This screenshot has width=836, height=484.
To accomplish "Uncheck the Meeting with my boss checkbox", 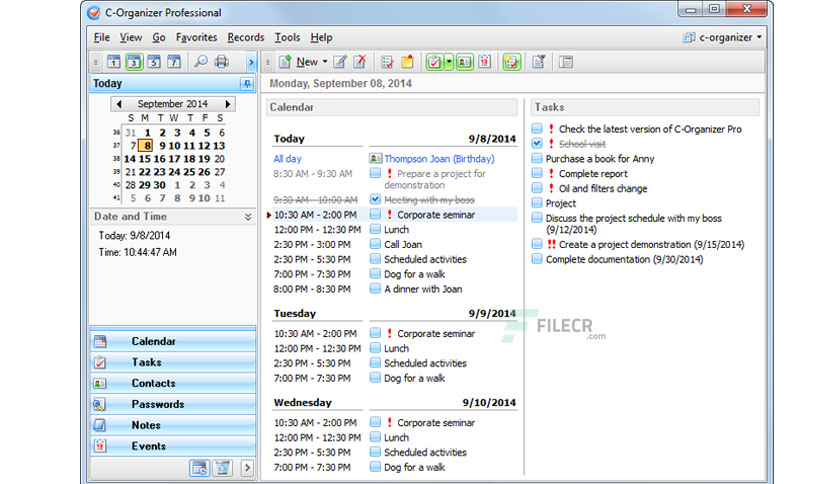I will coord(375,199).
